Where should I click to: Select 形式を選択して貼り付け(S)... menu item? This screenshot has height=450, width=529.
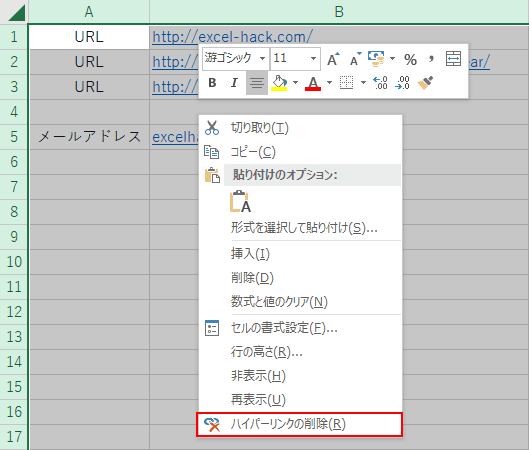coord(300,228)
